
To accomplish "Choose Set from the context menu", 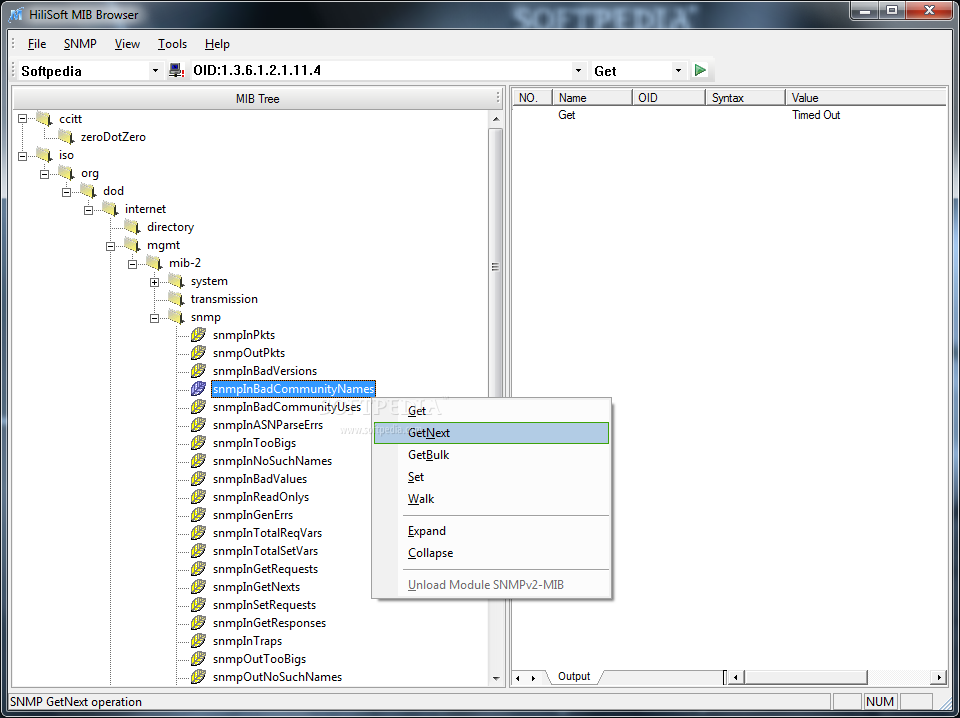I will coord(491,477).
